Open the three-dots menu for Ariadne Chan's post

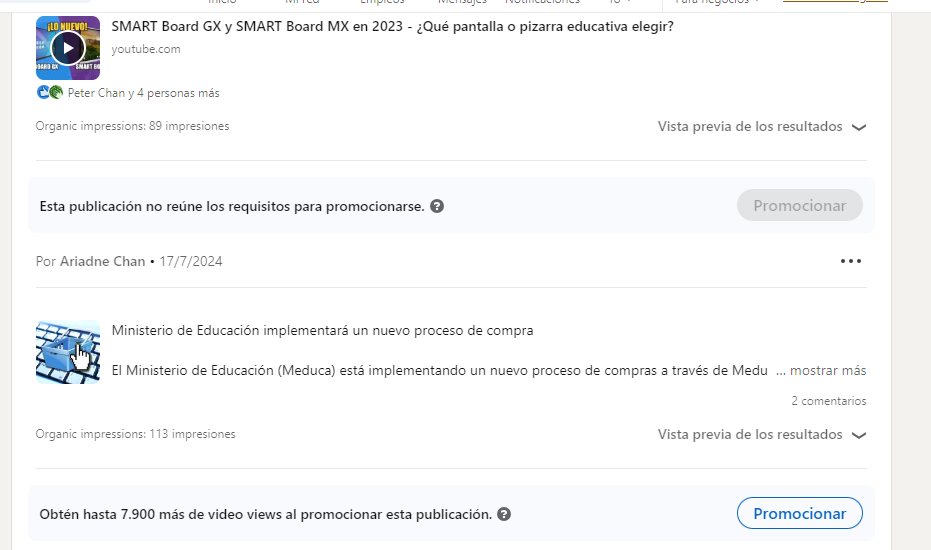click(851, 261)
